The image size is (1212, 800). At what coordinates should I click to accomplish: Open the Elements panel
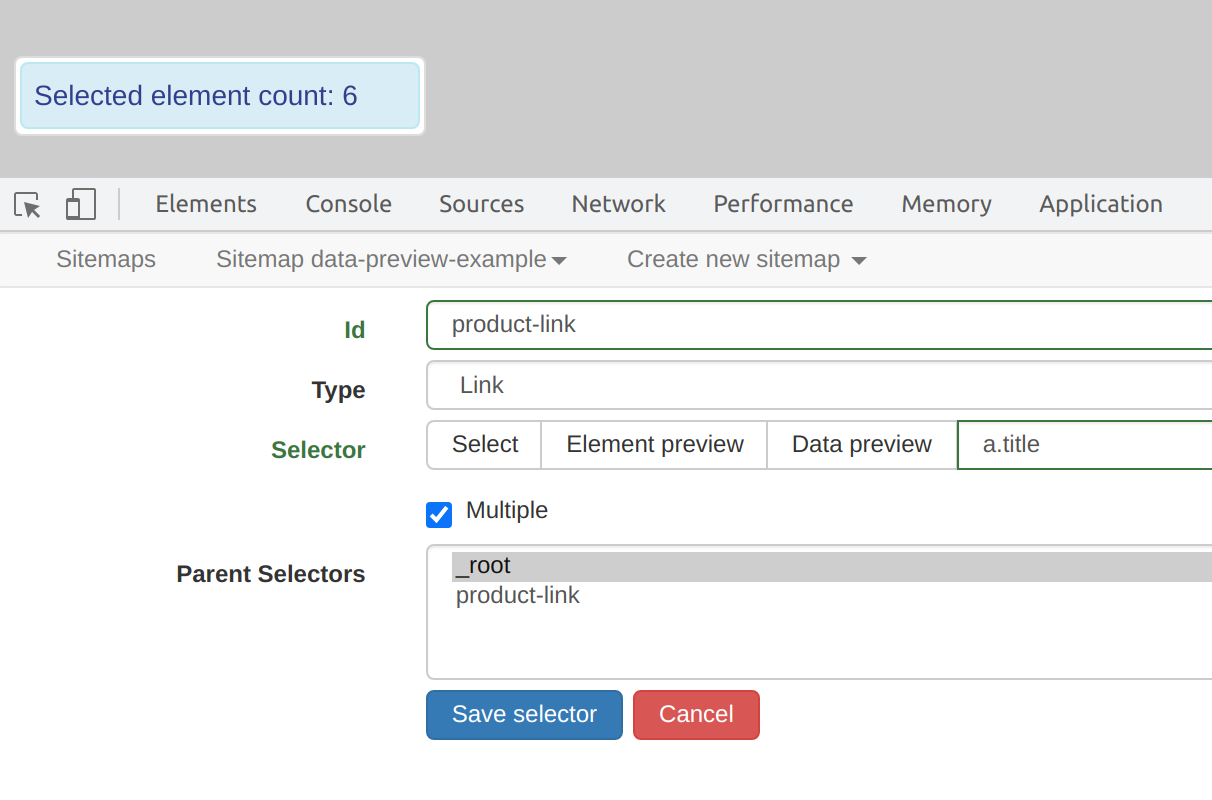(205, 204)
